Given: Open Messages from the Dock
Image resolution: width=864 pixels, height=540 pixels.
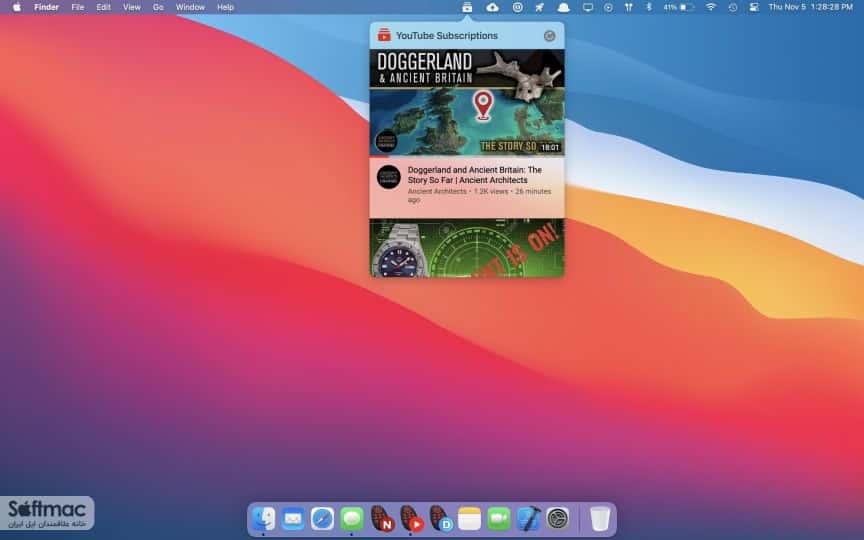Looking at the screenshot, I should (x=352, y=519).
